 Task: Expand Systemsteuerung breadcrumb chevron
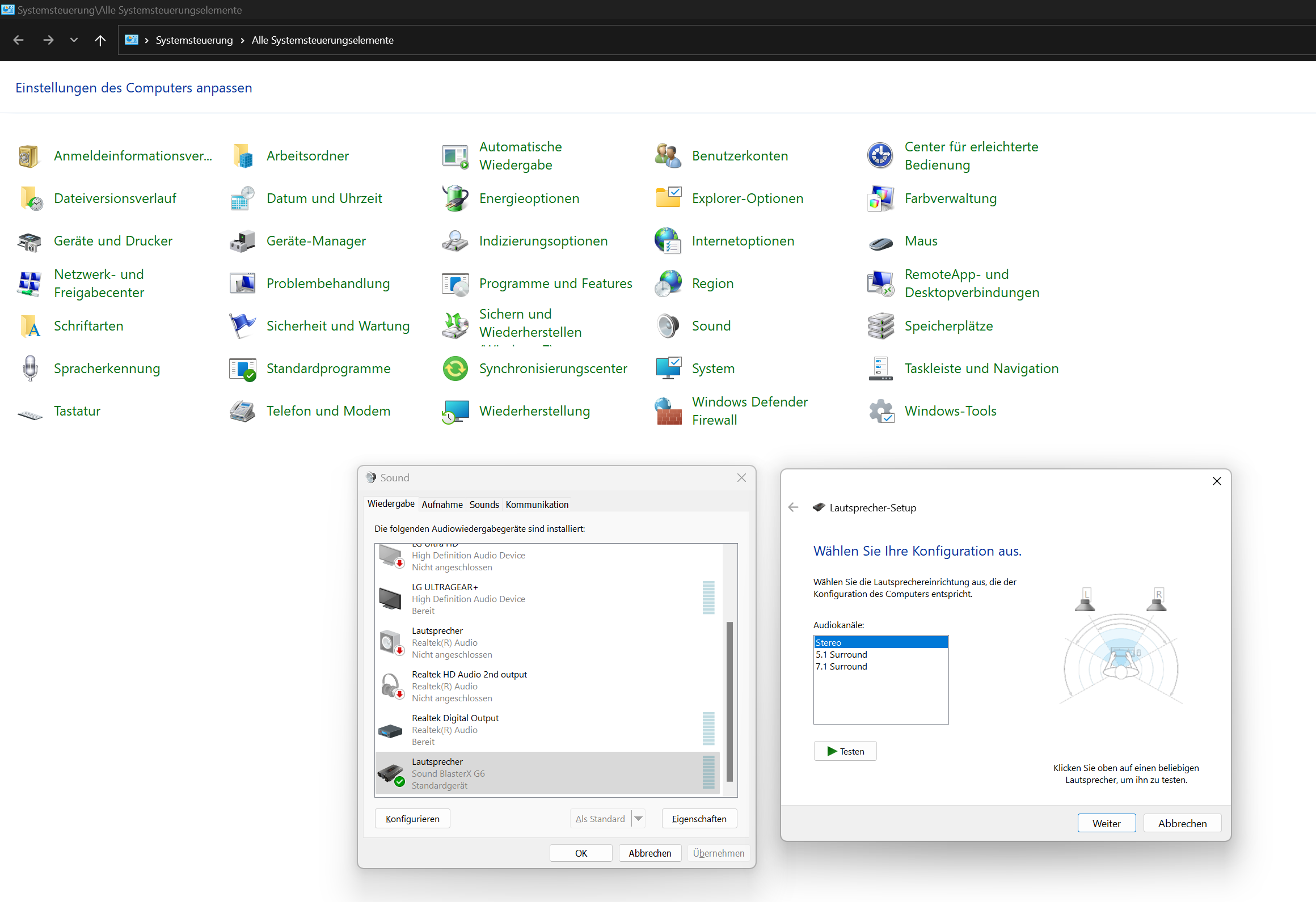242,40
